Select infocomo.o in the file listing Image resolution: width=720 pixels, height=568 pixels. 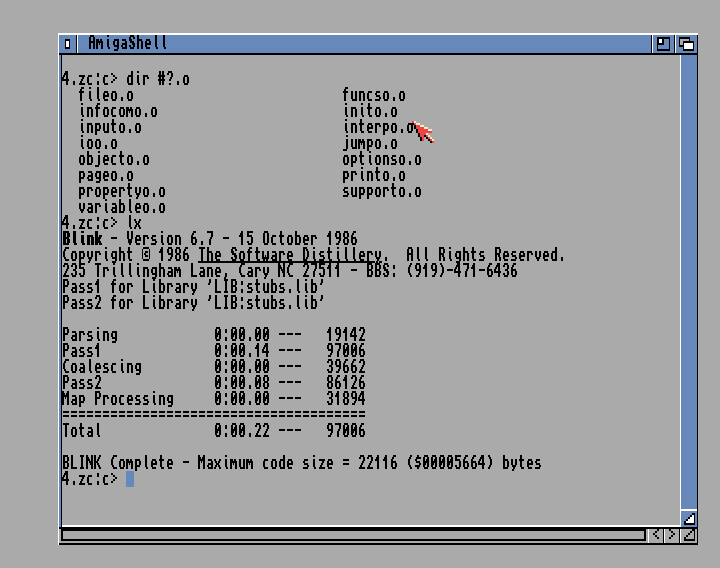(118, 112)
